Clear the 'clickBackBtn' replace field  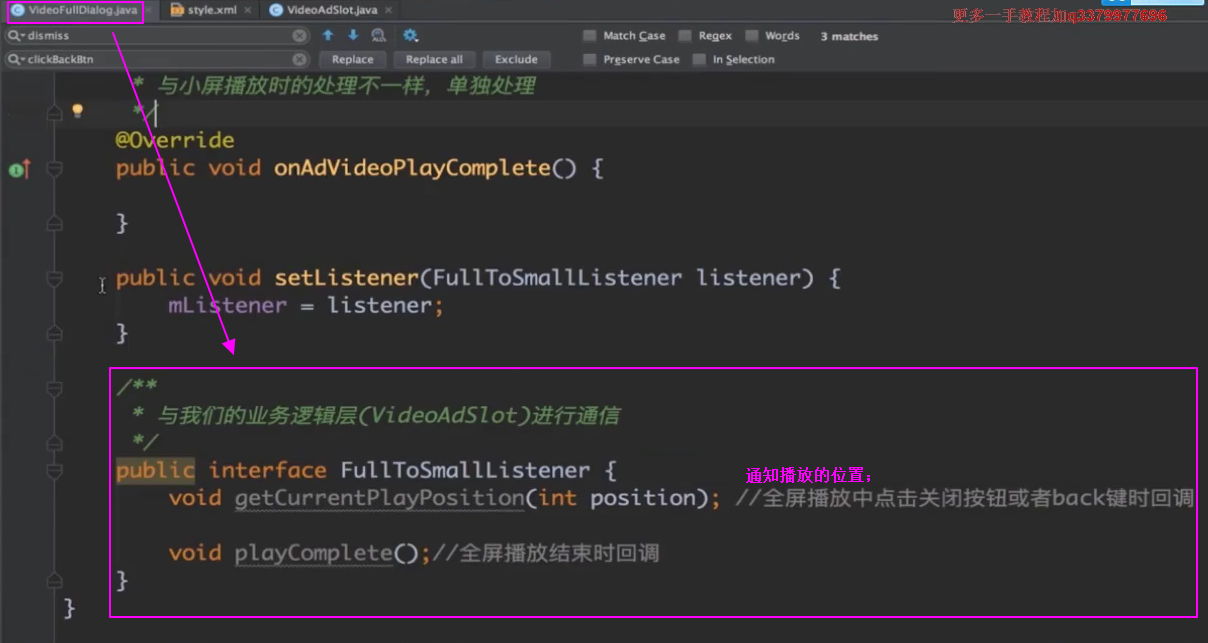tap(299, 60)
